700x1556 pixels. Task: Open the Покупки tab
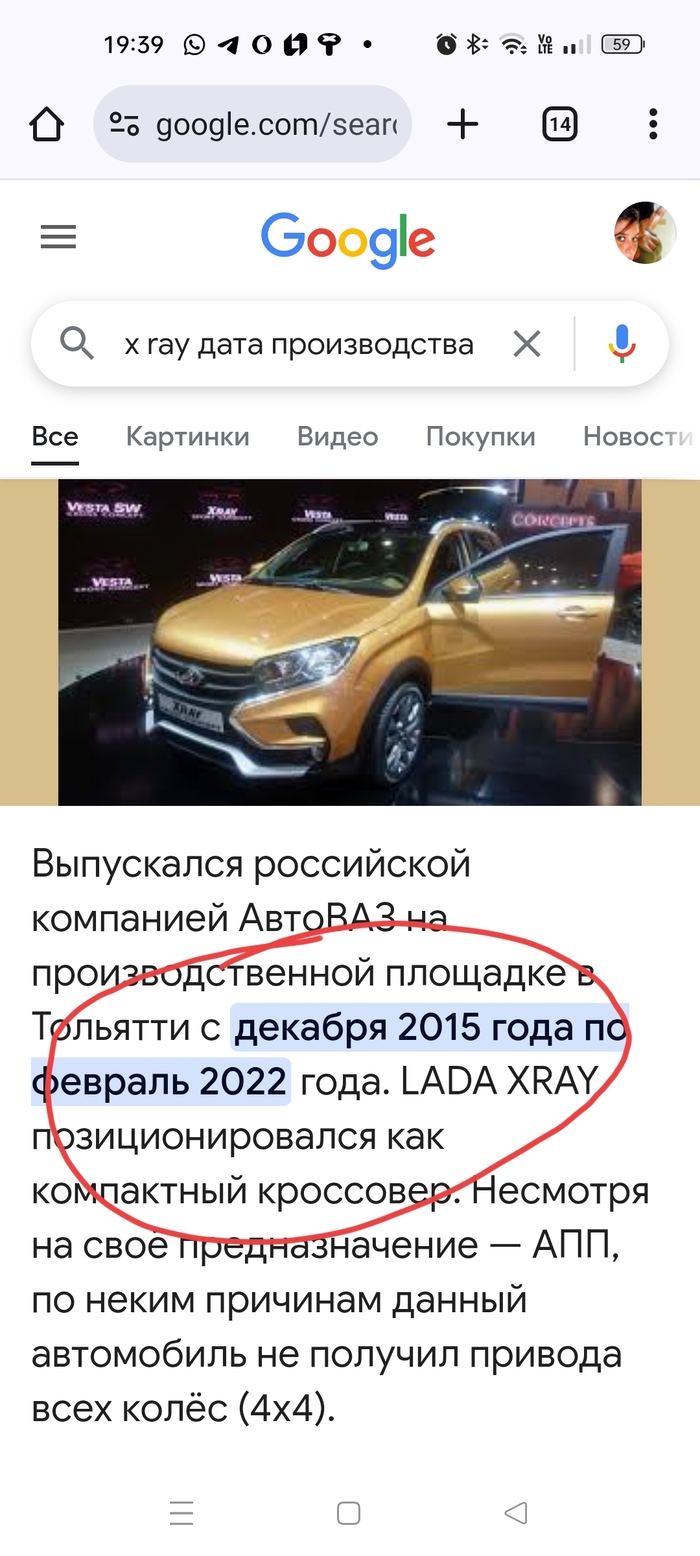pos(481,437)
